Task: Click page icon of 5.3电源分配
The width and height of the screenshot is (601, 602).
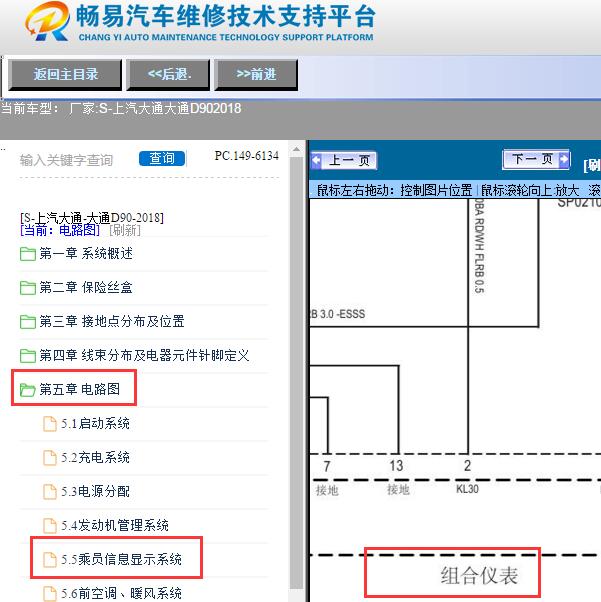Action: coord(50,492)
